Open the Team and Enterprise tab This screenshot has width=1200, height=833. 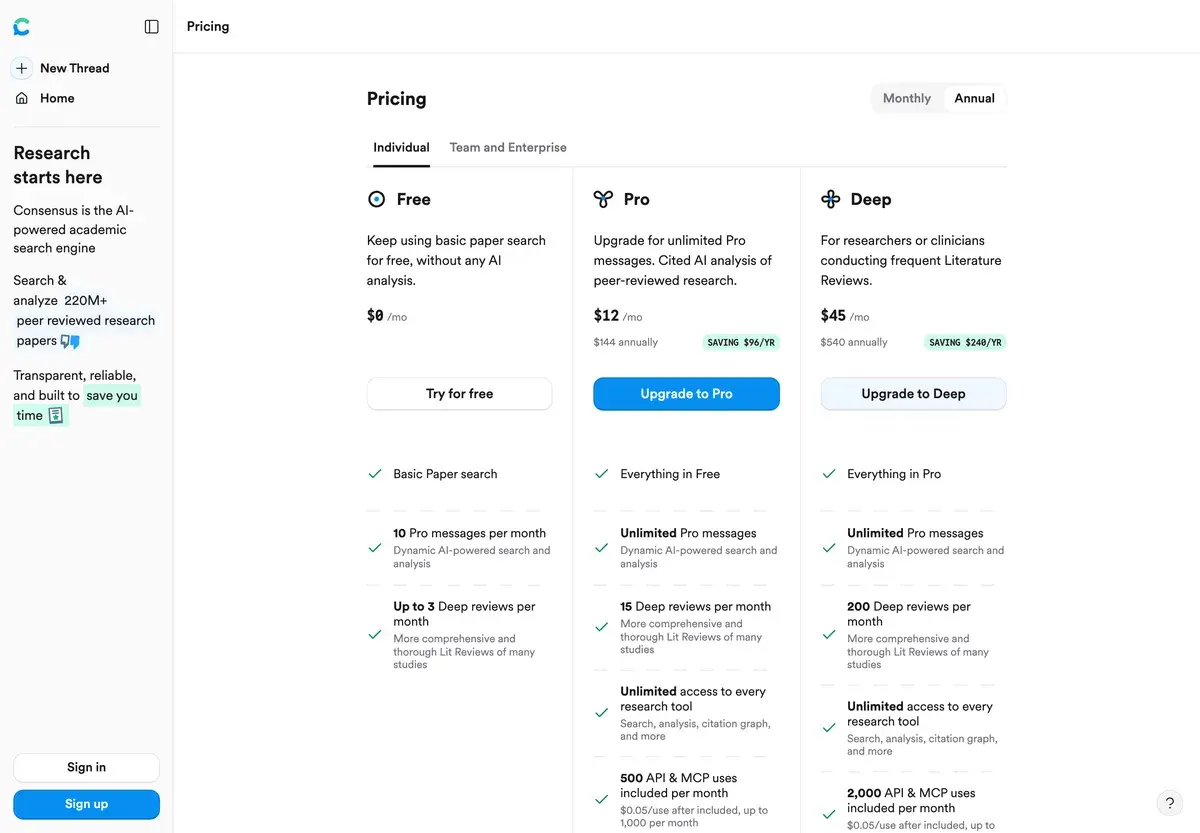(x=508, y=147)
